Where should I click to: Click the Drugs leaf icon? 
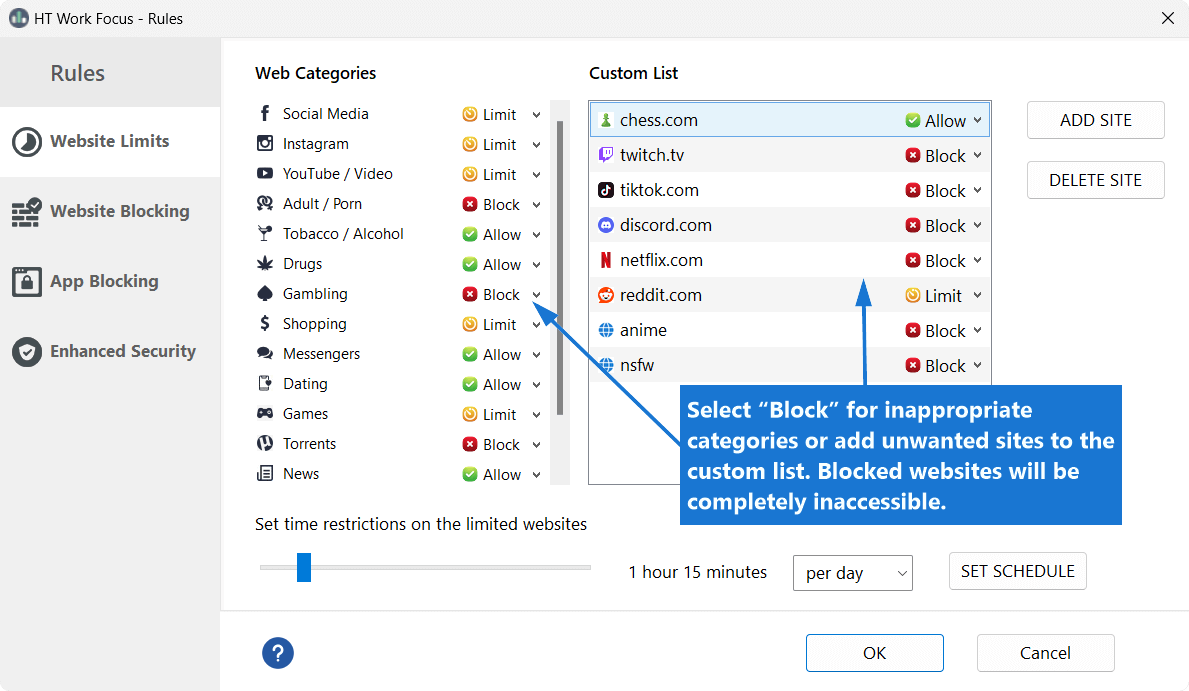click(x=265, y=263)
